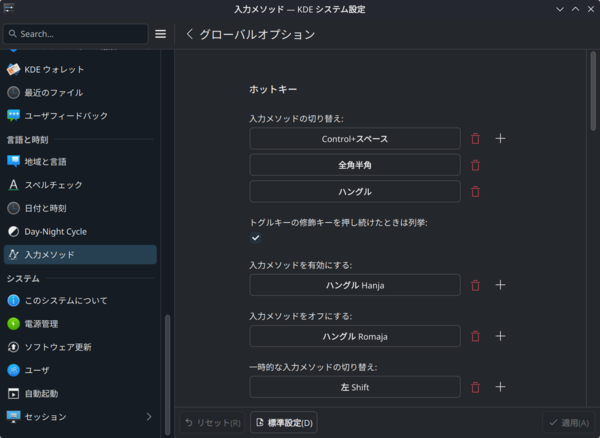This screenshot has width=600, height=438.
Task: Expand the セッション submenu arrow
Action: pyautogui.click(x=149, y=417)
